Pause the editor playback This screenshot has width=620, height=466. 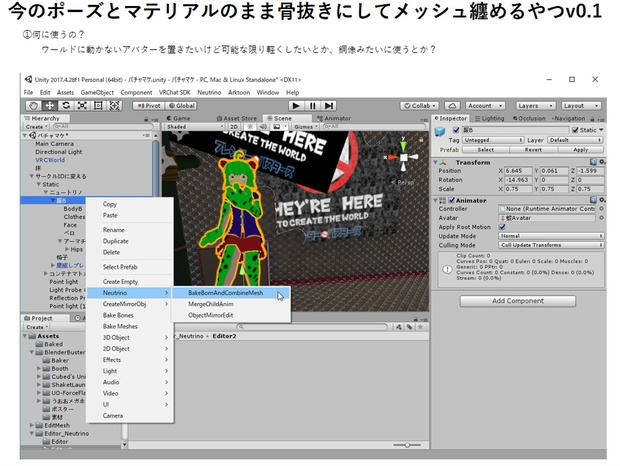(x=312, y=106)
